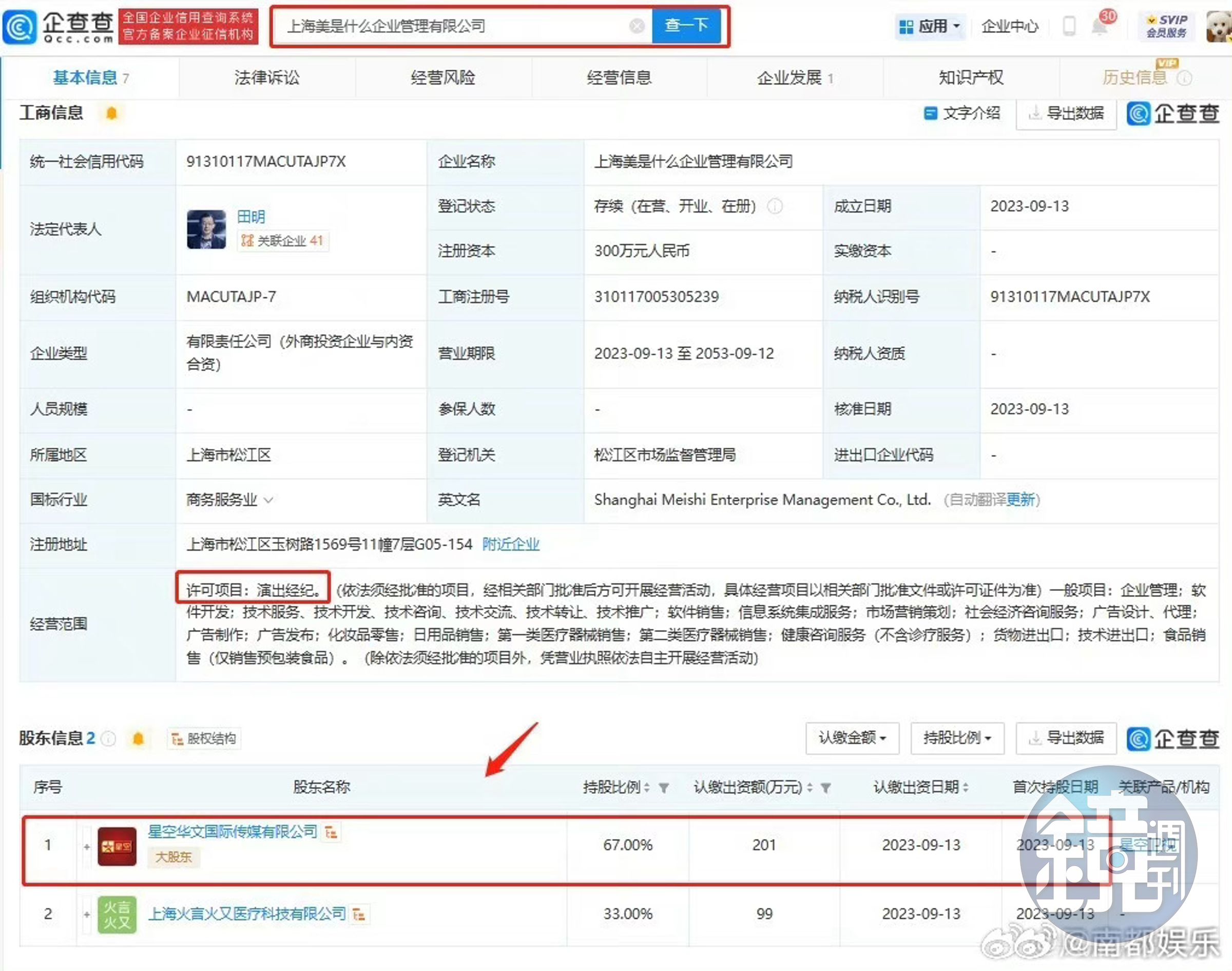The width and height of the screenshot is (1232, 971).
Task: Expand row 2 shareholder plus icon
Action: pyautogui.click(x=86, y=915)
